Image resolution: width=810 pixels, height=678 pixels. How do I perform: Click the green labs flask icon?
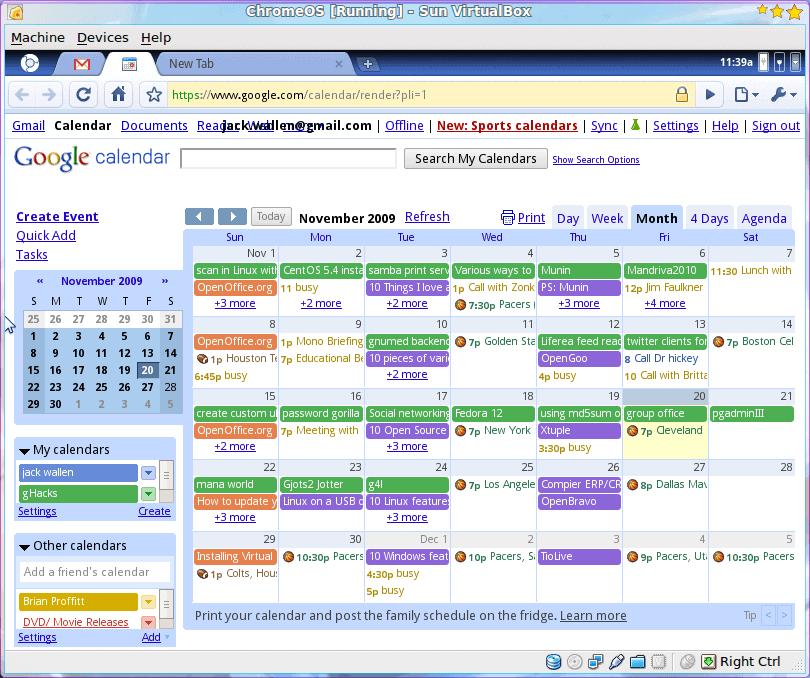[x=635, y=125]
